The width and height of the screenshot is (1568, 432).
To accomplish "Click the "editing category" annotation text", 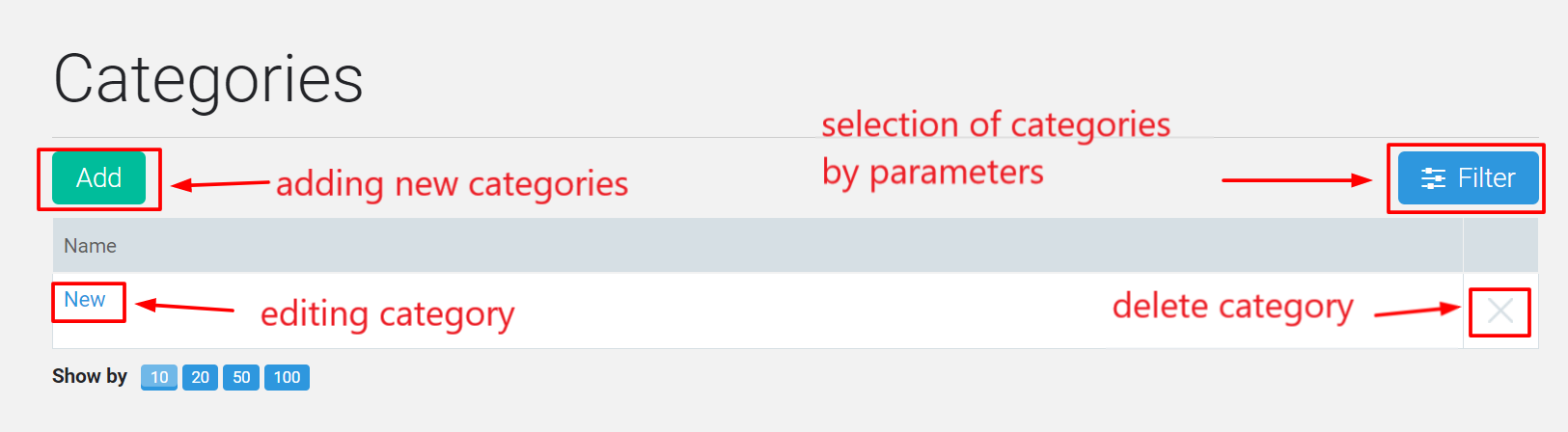I will [388, 314].
